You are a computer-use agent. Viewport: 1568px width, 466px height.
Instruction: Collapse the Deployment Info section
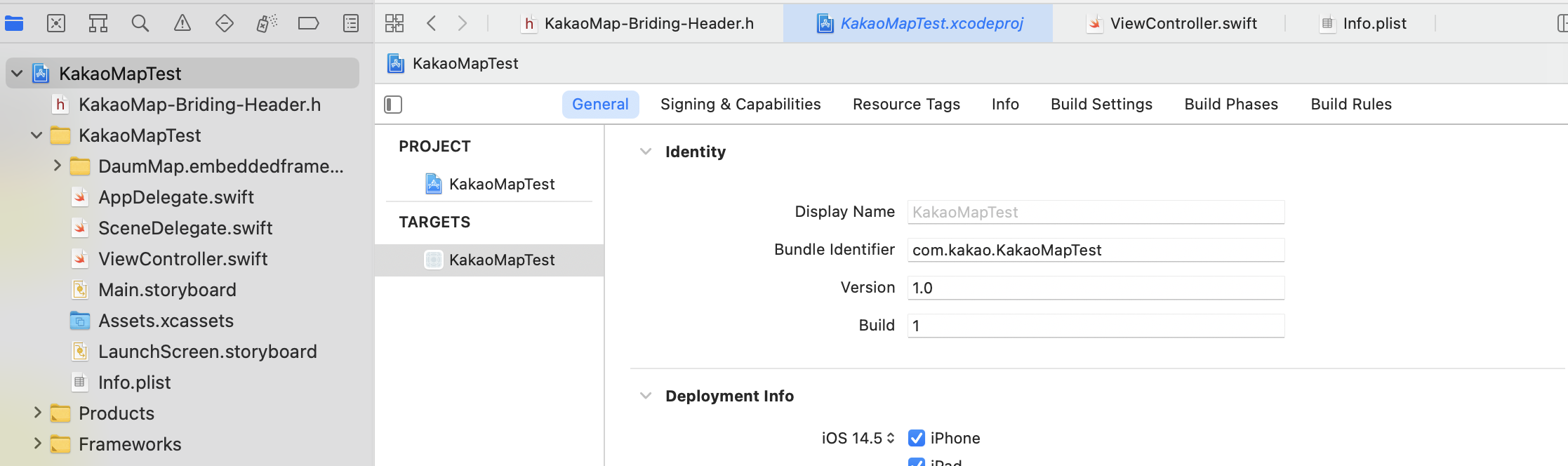tap(646, 396)
